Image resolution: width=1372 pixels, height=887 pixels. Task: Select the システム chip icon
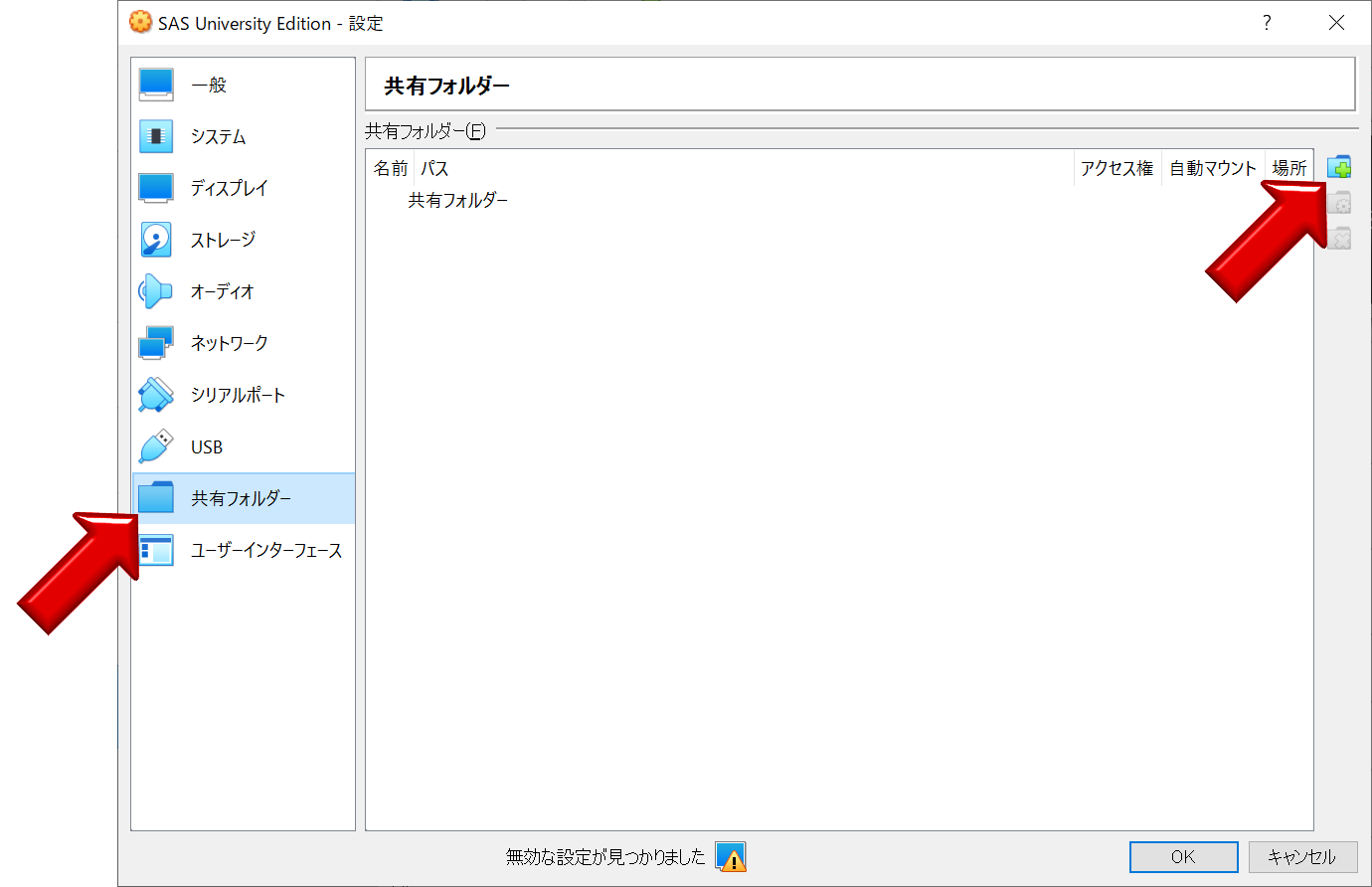156,136
